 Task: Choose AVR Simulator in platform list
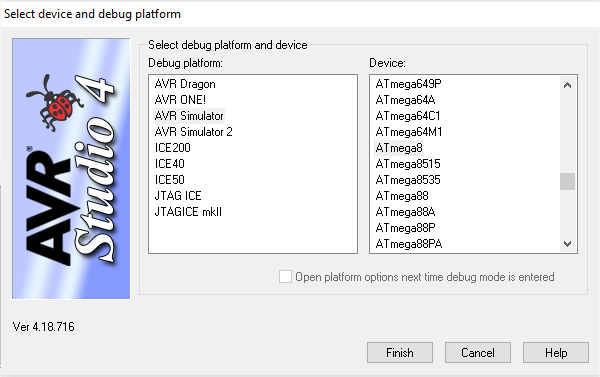click(x=189, y=116)
